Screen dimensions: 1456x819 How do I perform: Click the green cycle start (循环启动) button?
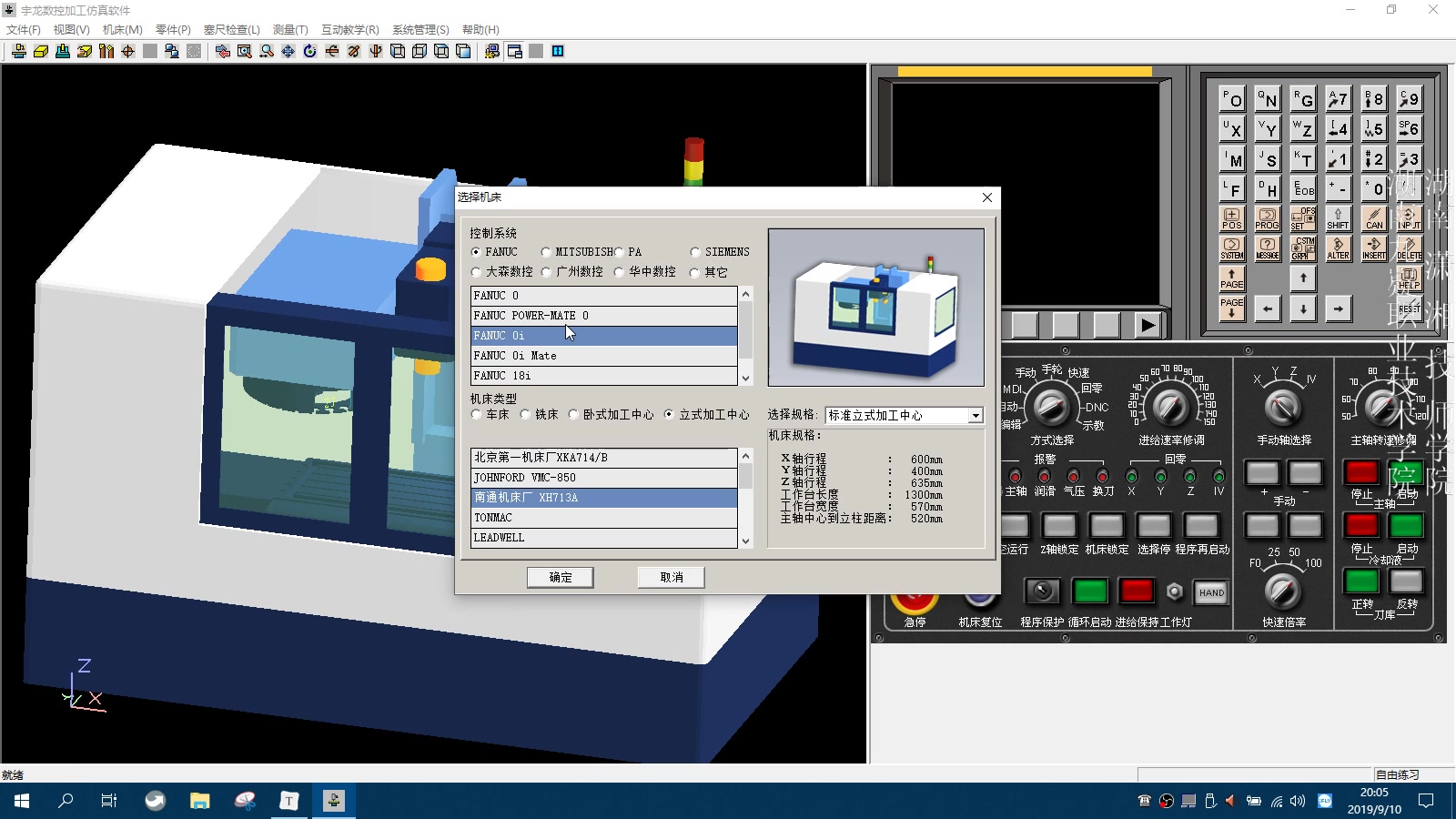[1089, 591]
